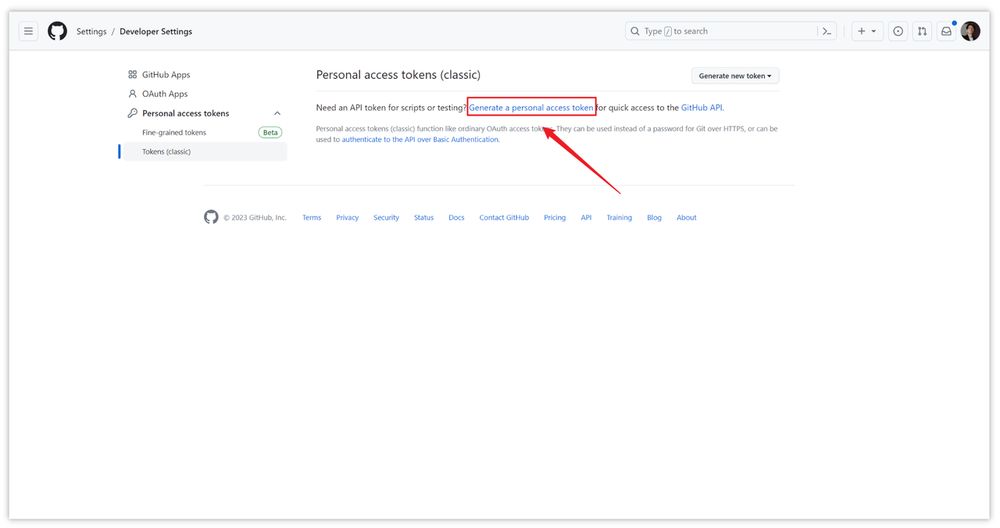This screenshot has width=1000, height=528.
Task: Click the About footer link
Action: click(686, 217)
